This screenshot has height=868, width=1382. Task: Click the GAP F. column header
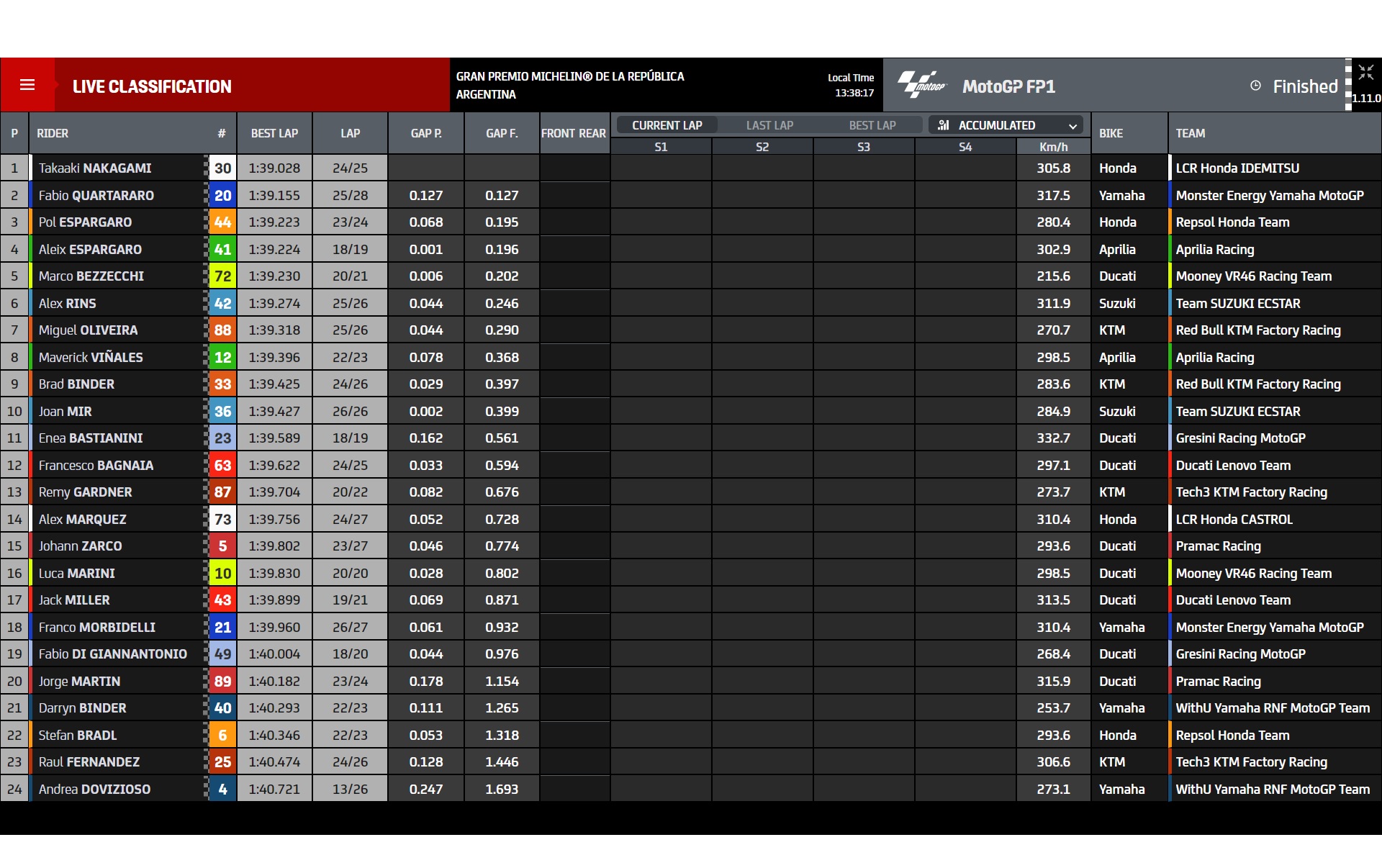tap(502, 133)
